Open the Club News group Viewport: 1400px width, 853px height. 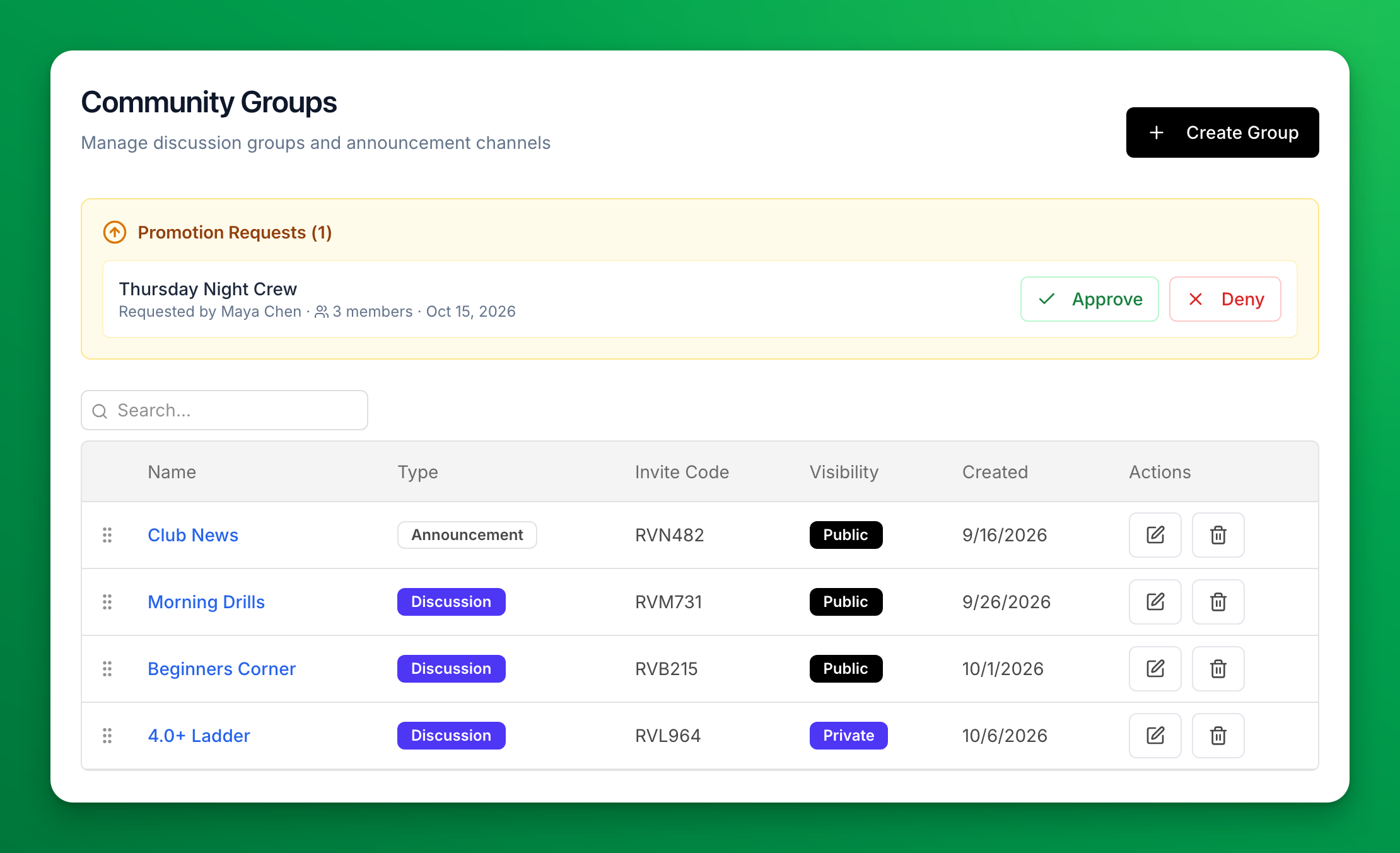(193, 535)
